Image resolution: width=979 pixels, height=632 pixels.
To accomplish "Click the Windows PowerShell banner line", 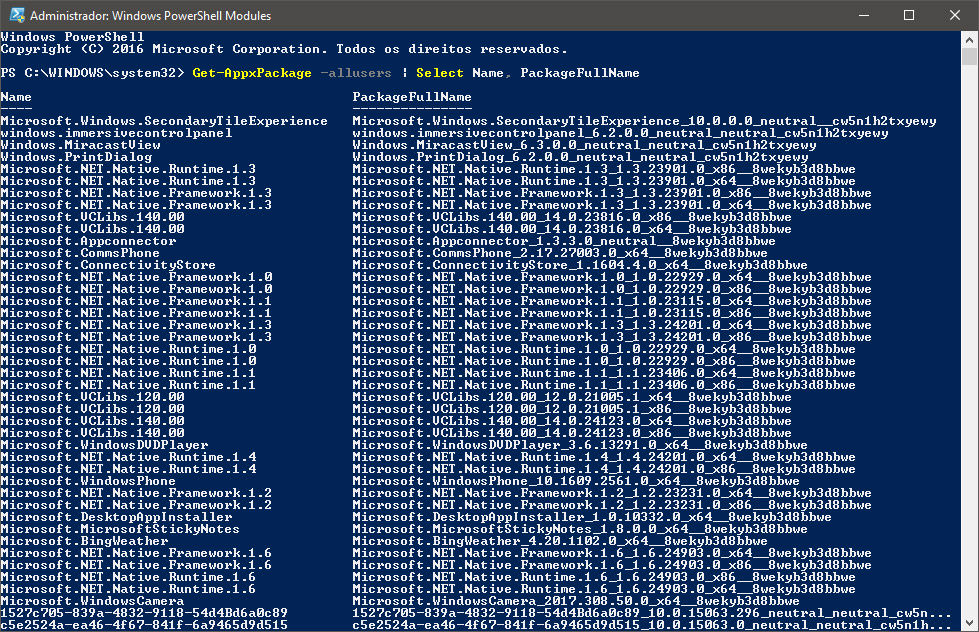I will click(72, 37).
